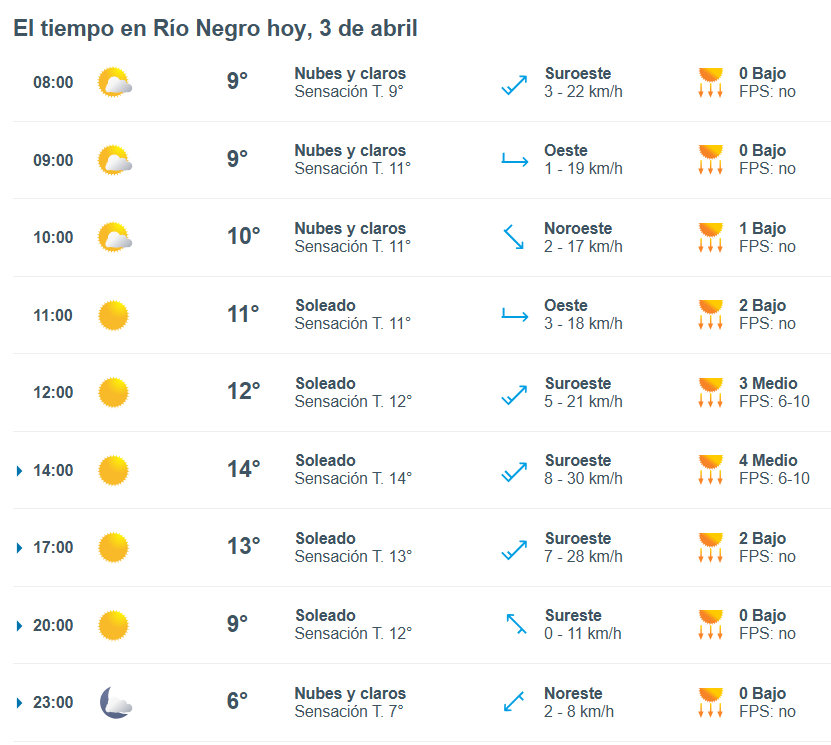Expand the 17:00 forecast row
Viewport: 831px width, 745px height.
(20, 548)
